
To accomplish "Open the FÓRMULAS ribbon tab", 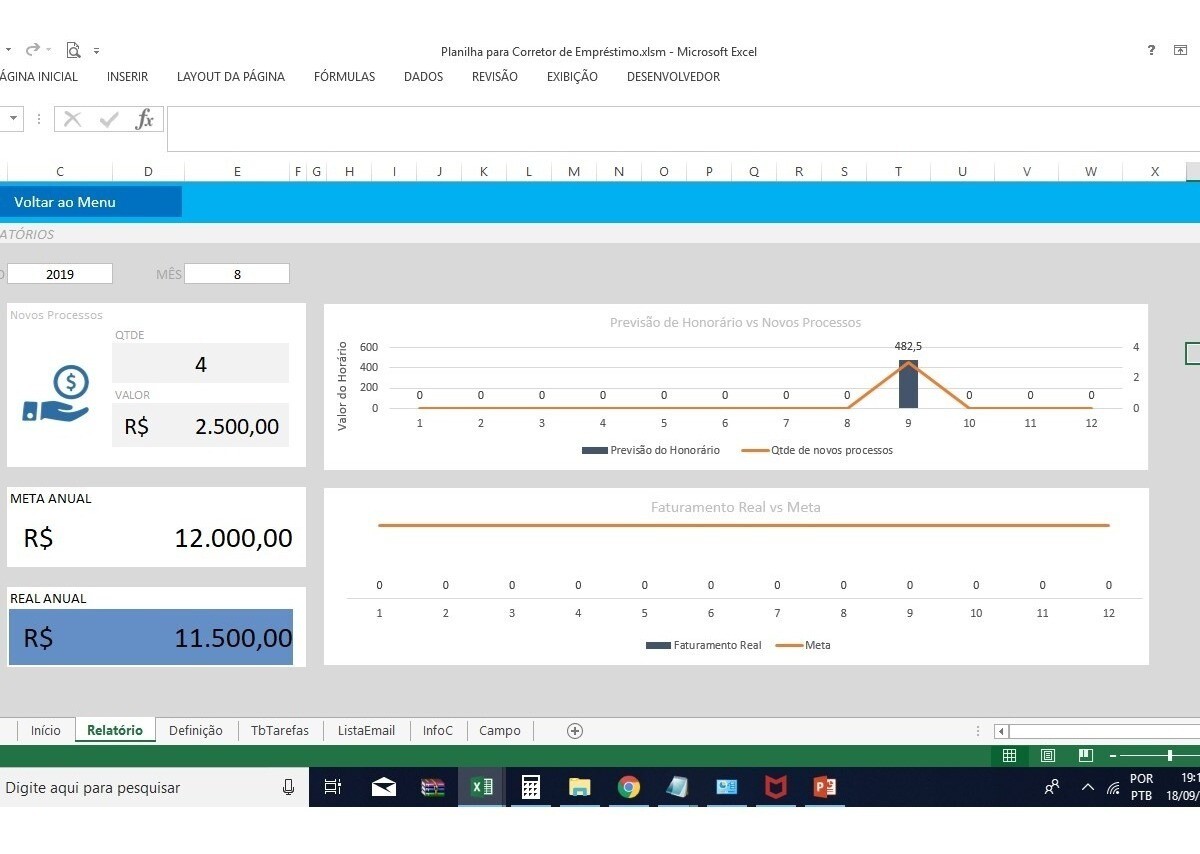I will (344, 77).
